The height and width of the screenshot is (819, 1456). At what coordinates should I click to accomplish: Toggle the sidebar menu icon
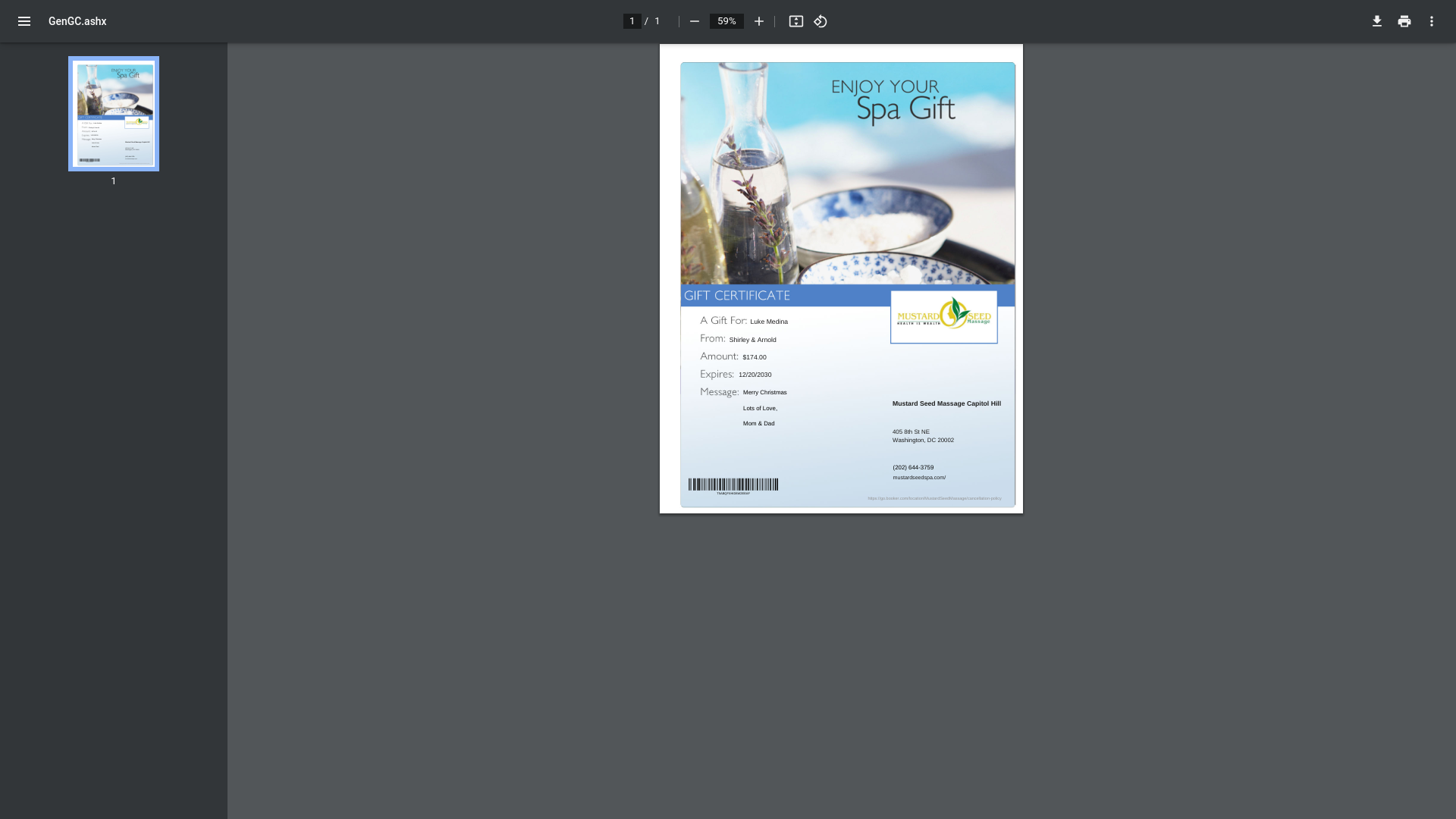click(24, 21)
